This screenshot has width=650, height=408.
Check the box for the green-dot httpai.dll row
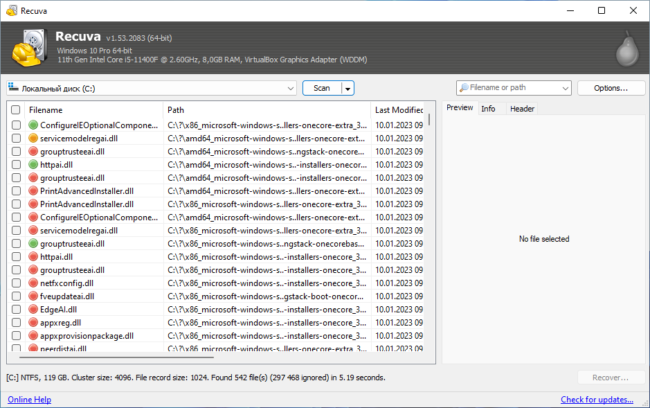point(16,165)
